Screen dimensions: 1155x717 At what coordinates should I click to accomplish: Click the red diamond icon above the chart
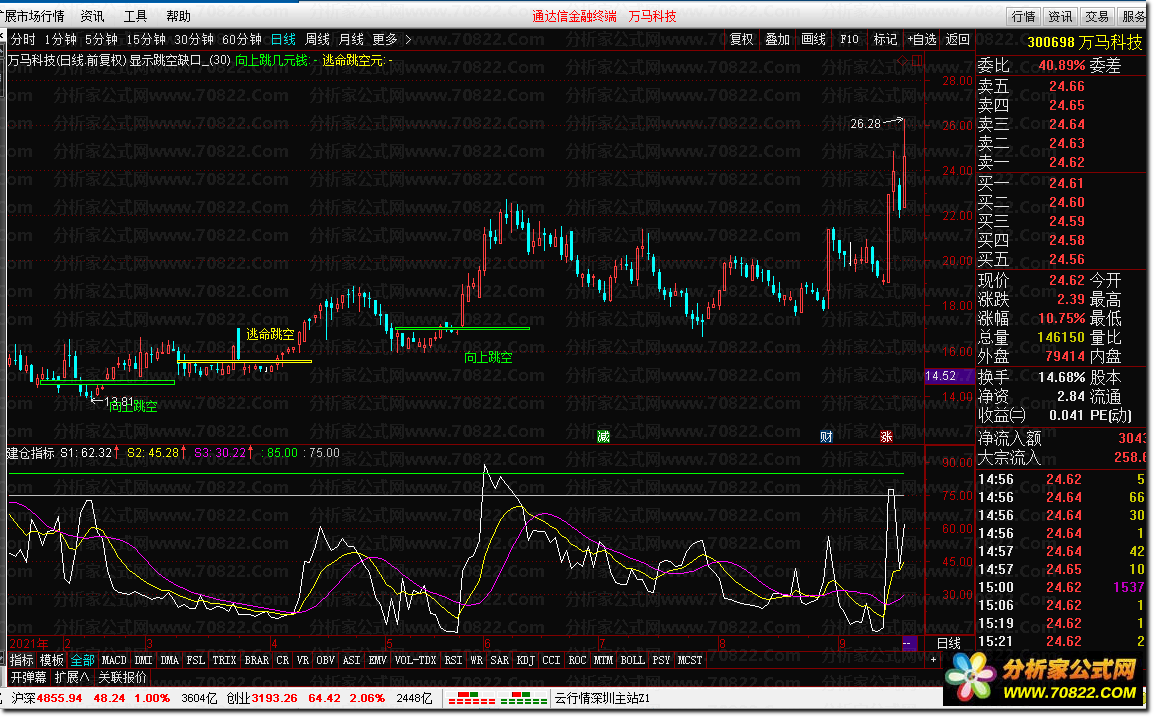pyautogui.click(x=903, y=60)
